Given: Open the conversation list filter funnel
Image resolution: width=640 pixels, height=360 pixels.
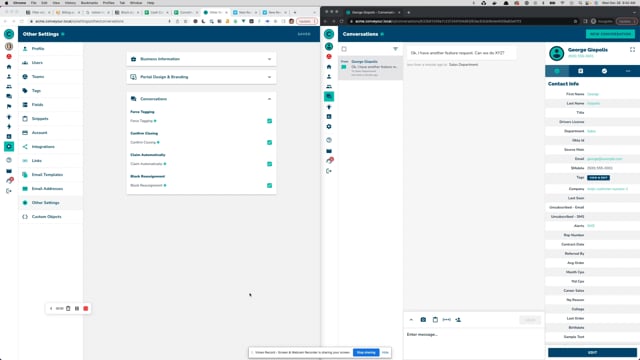Looking at the screenshot, I should click(395, 49).
